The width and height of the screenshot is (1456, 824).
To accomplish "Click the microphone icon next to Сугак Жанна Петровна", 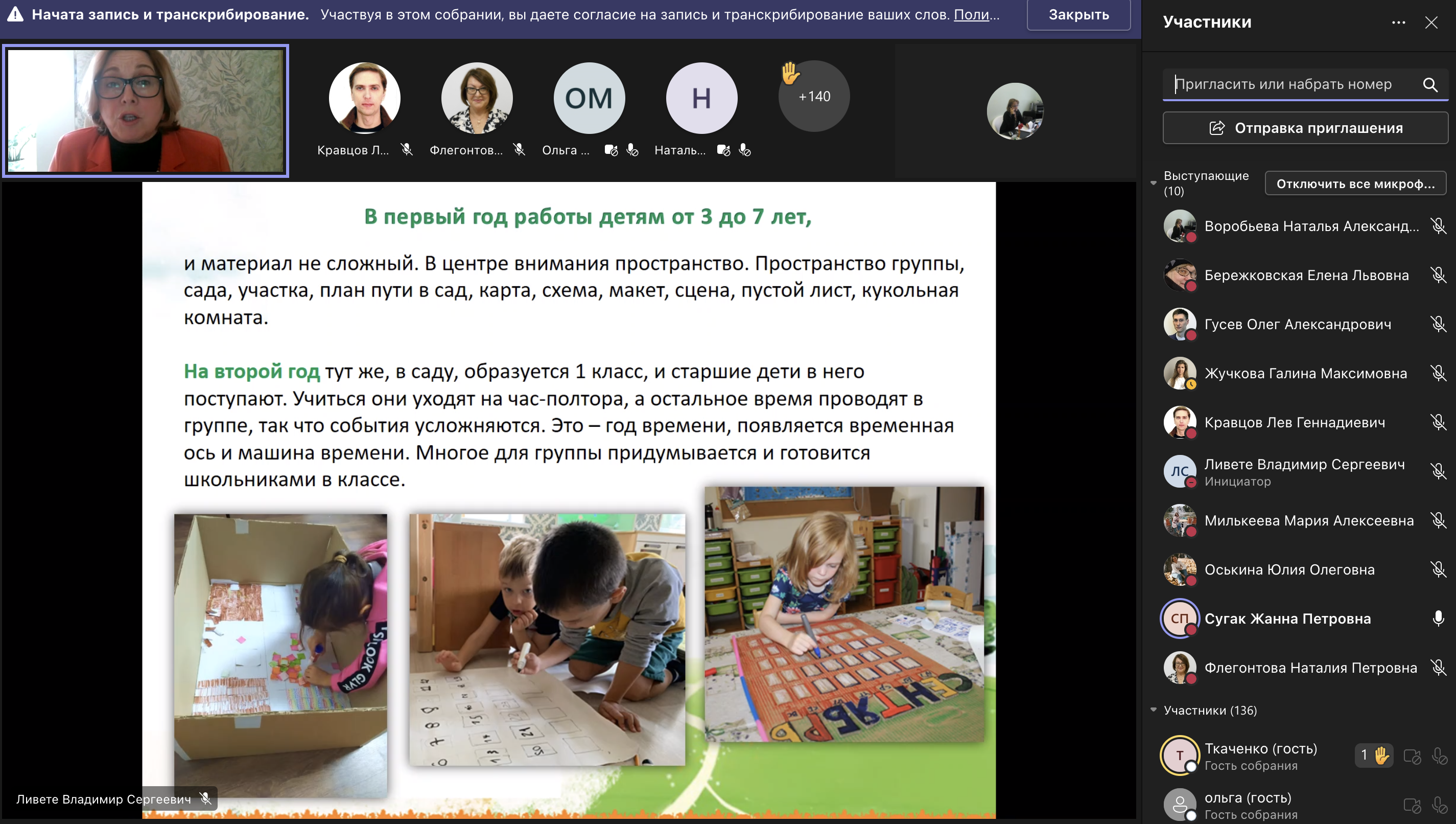I will pyautogui.click(x=1439, y=619).
